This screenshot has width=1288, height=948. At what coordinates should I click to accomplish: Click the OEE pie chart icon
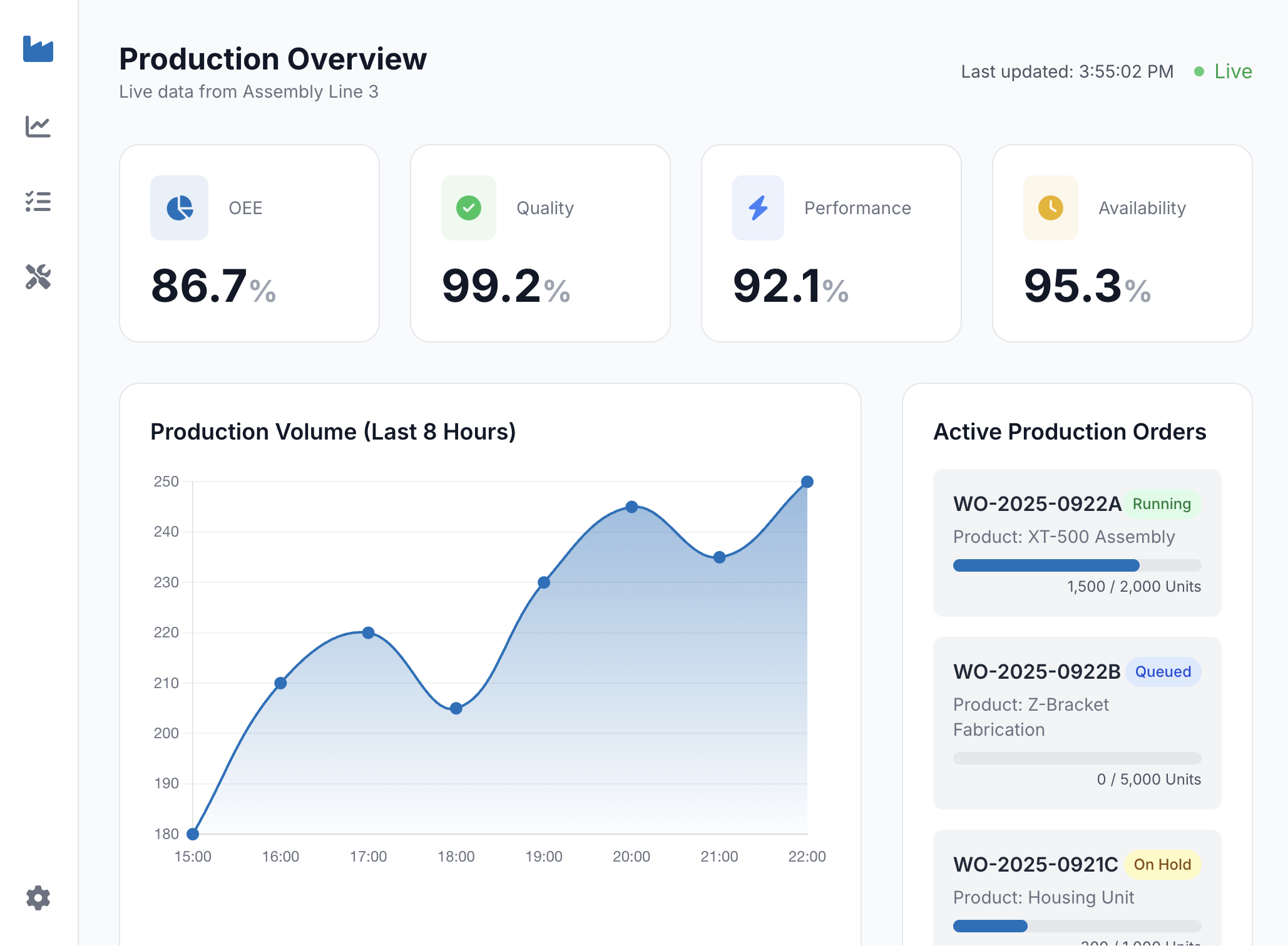[179, 208]
